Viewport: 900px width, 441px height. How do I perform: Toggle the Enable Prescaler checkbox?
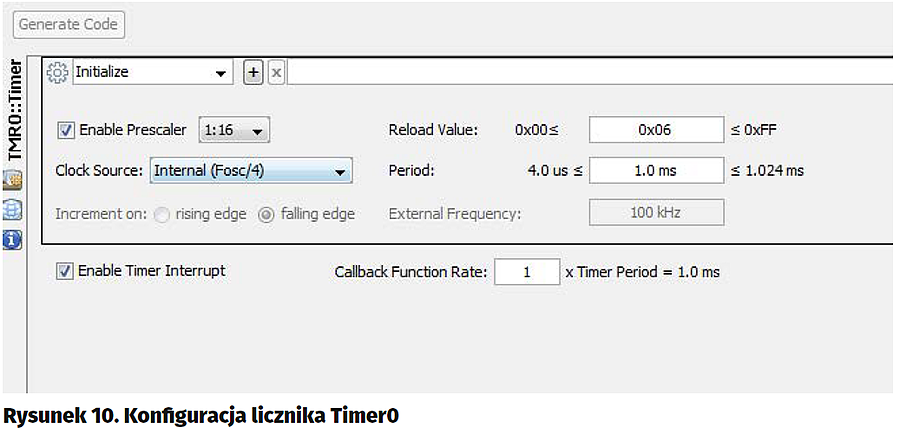coord(67,130)
